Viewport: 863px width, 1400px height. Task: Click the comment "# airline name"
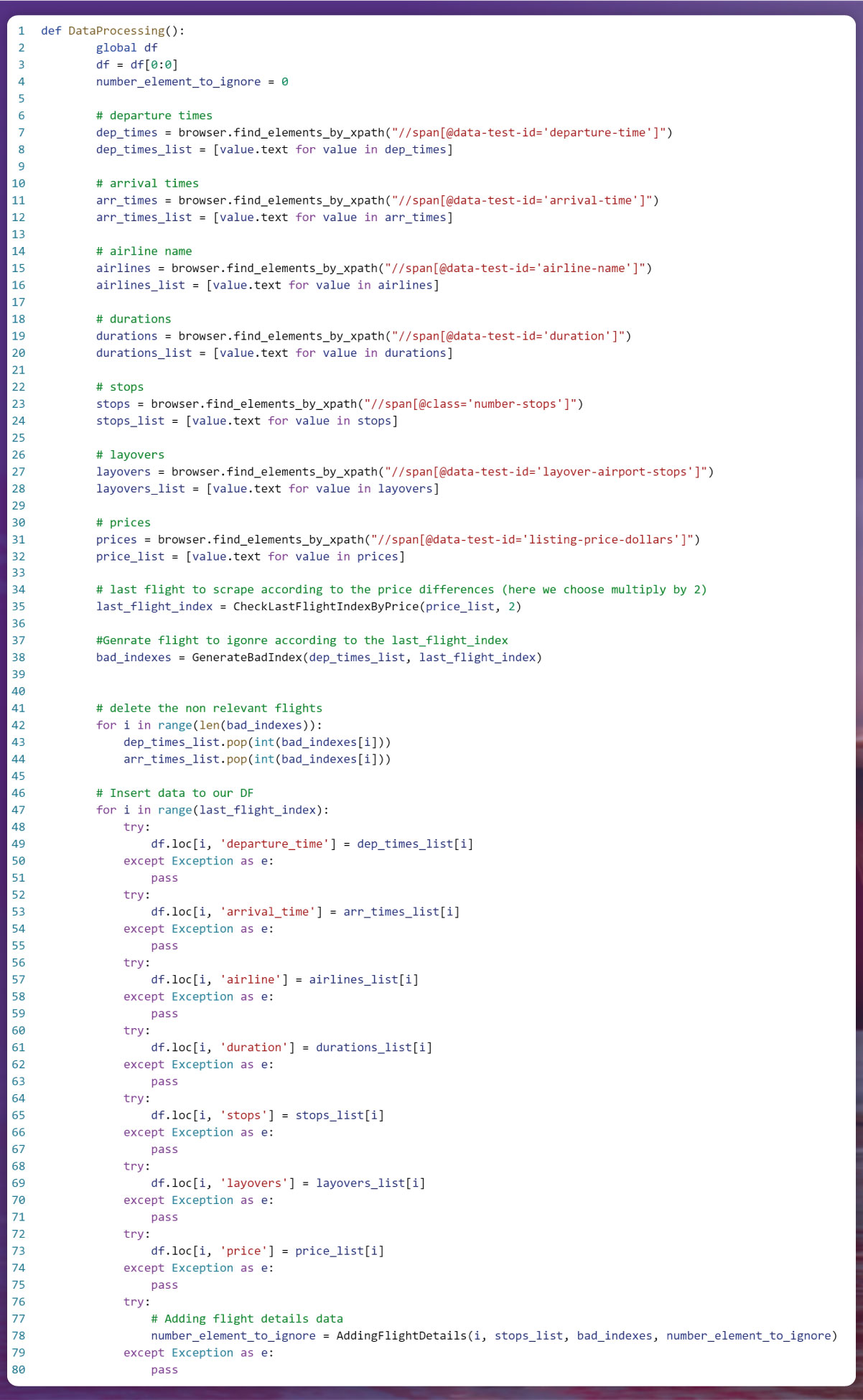tap(144, 251)
